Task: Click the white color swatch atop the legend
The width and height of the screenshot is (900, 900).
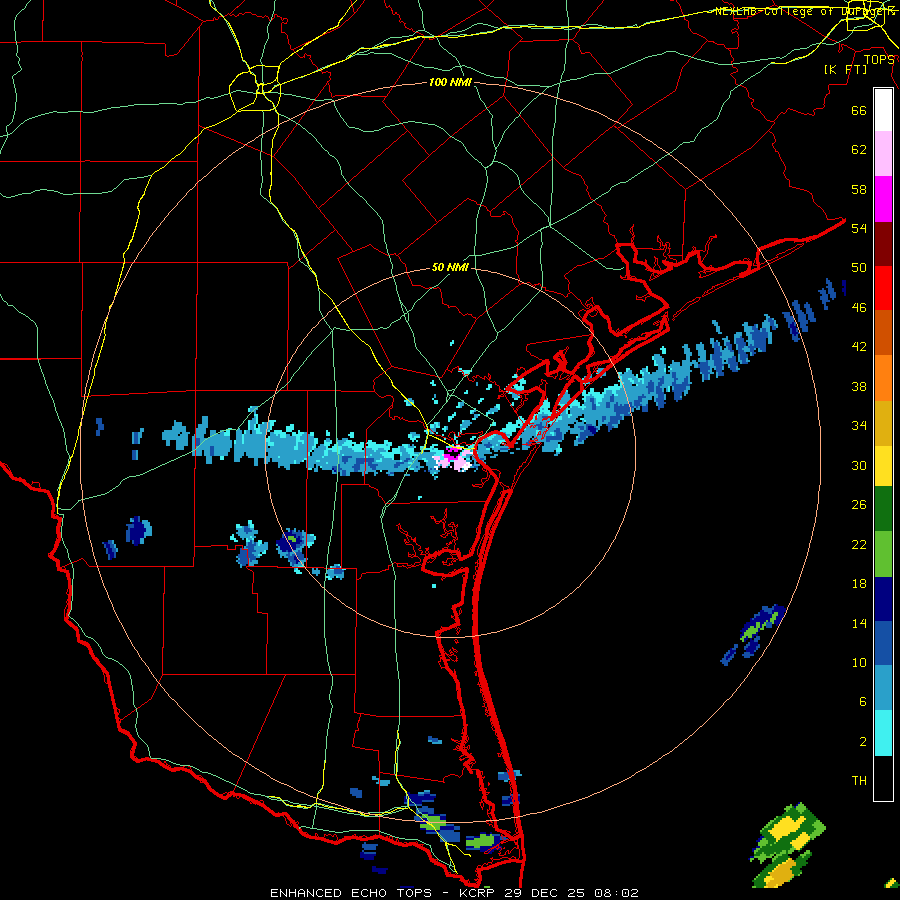Action: pyautogui.click(x=883, y=110)
